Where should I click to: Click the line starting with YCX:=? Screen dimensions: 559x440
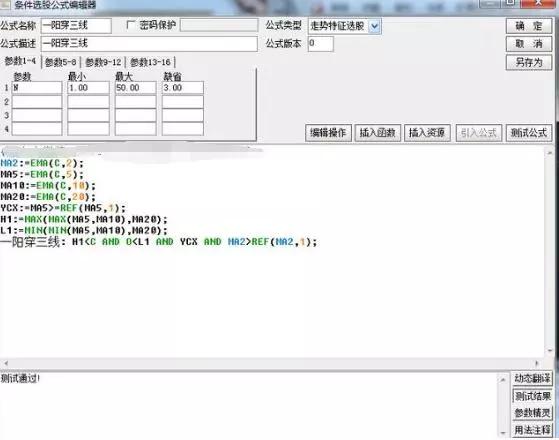pyautogui.click(x=63, y=208)
